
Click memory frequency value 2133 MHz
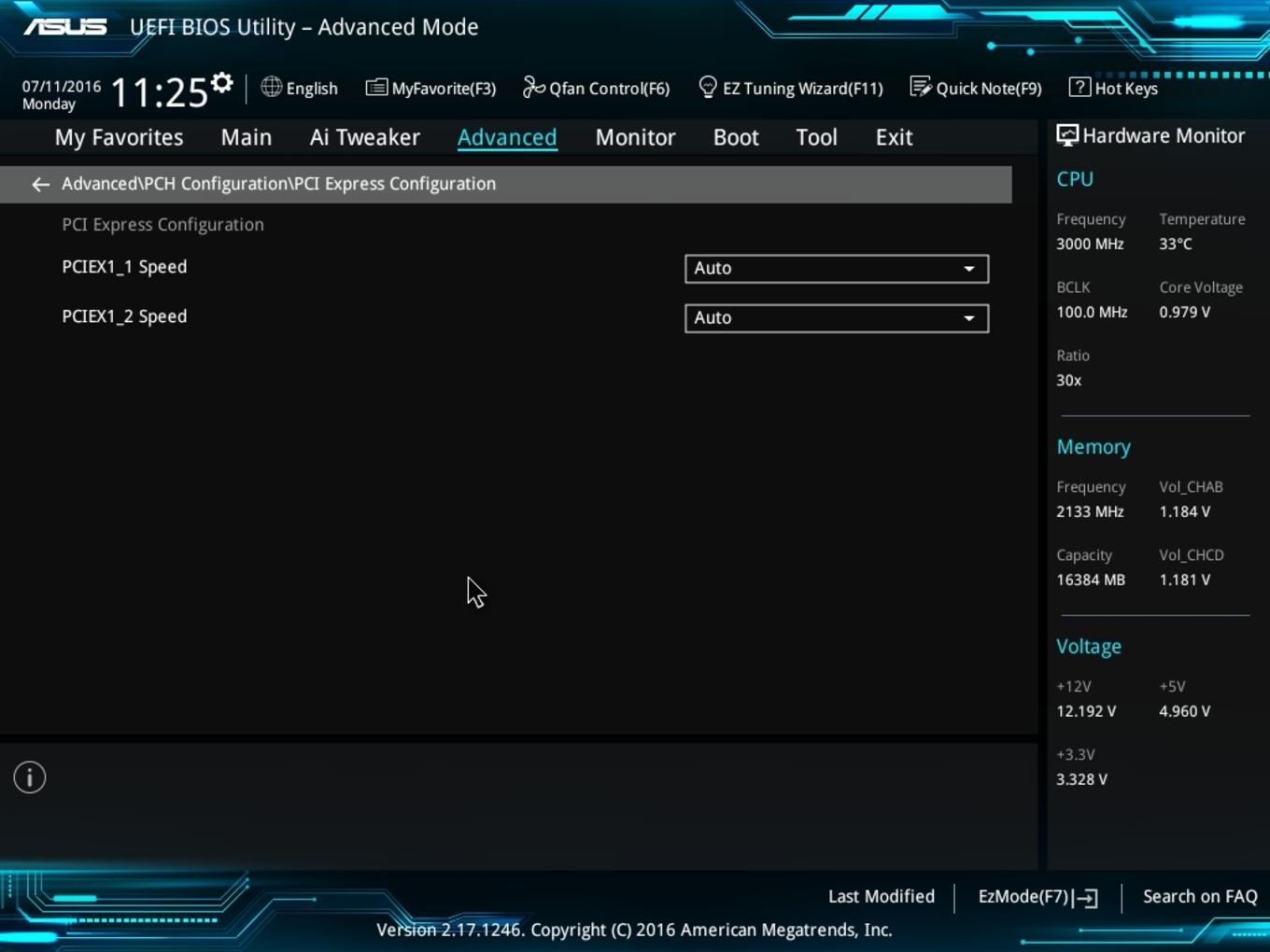click(1090, 512)
